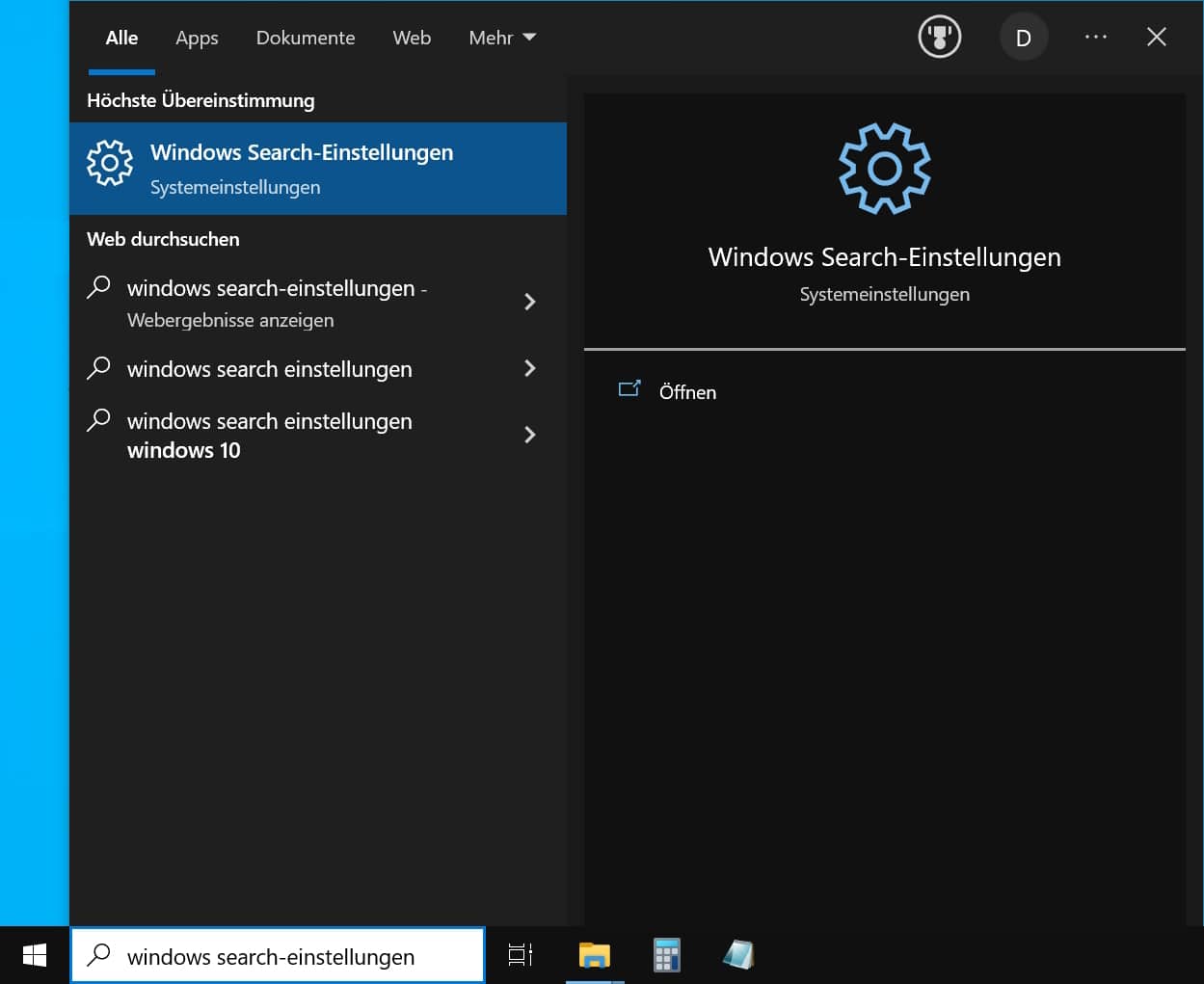Select the 'windows search einstellungen' web suggestion
Viewport: 1204px width, 984px height.
pos(318,369)
